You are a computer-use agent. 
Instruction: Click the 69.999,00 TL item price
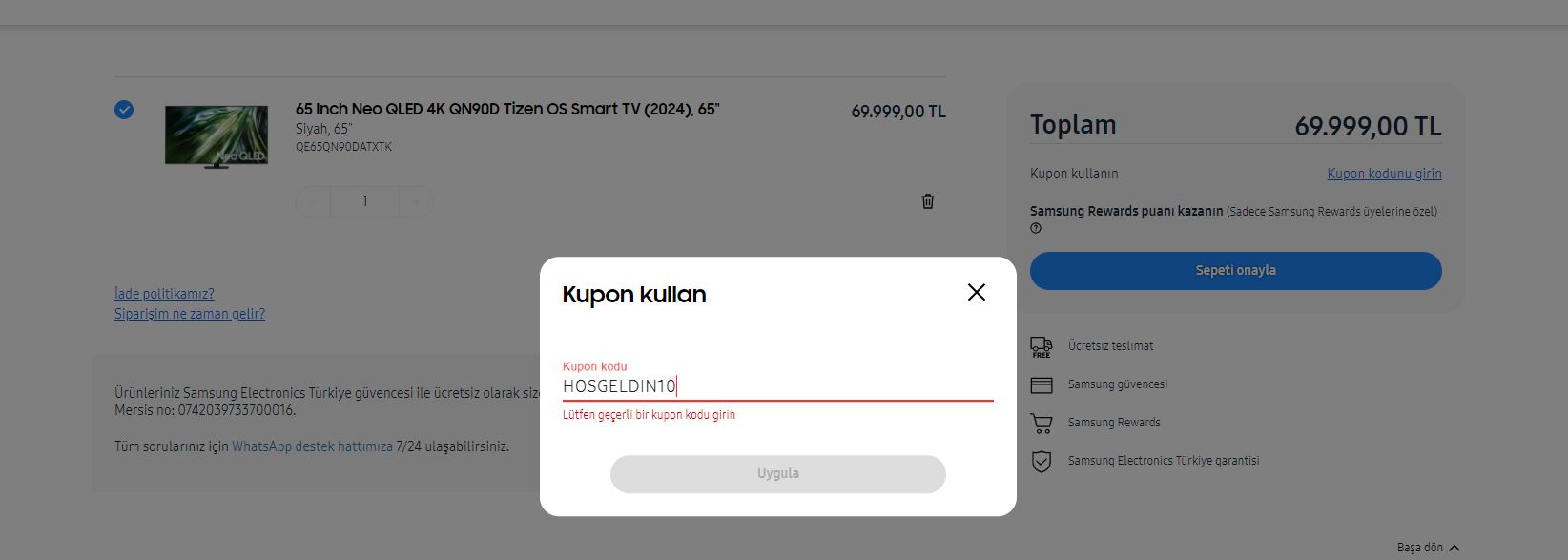[898, 112]
